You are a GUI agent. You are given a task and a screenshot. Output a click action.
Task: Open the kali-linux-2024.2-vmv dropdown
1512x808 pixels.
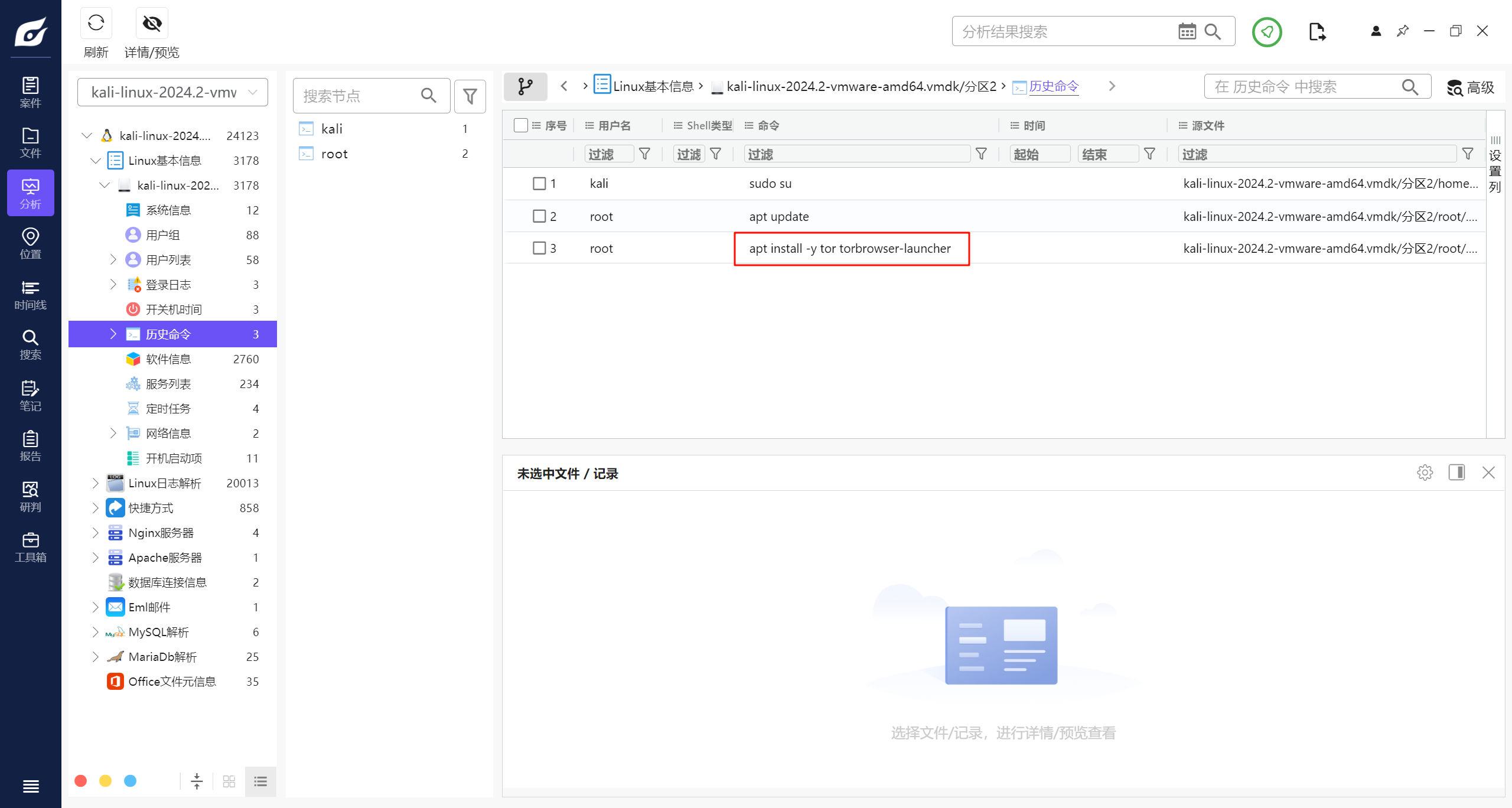tap(172, 92)
